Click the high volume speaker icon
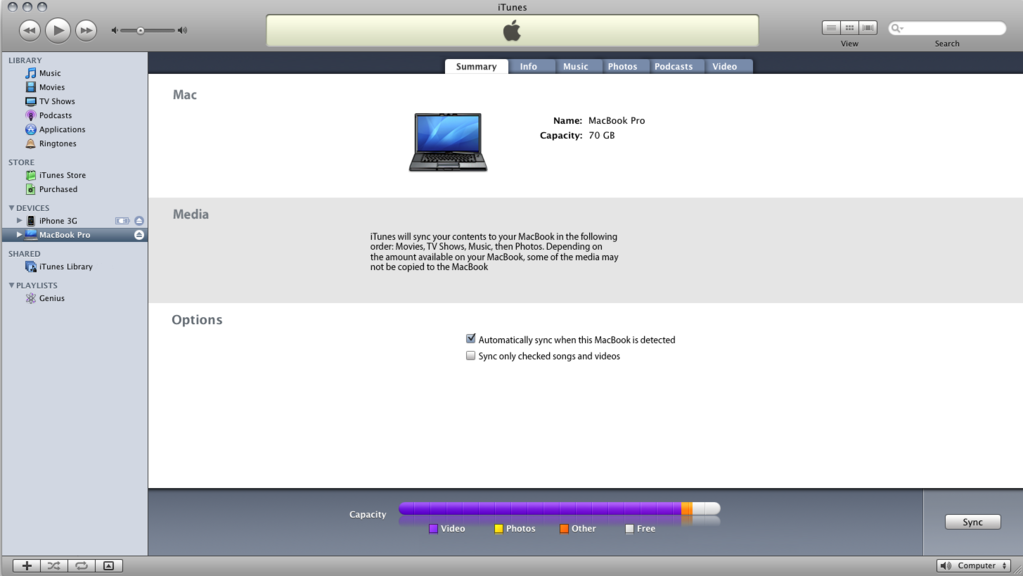1023x576 pixels. tap(183, 31)
